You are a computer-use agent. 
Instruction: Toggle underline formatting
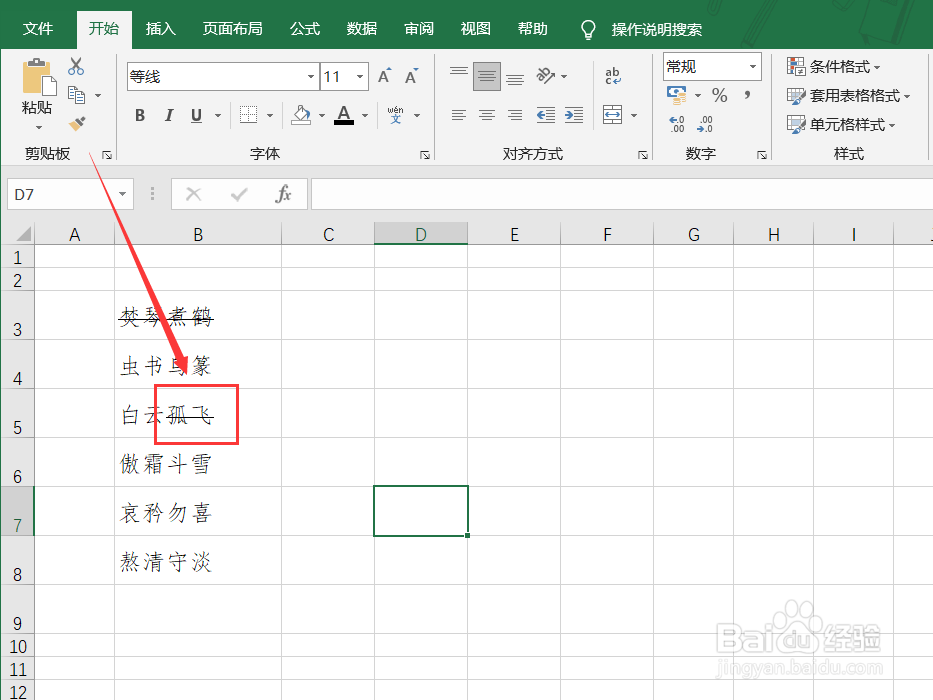click(x=196, y=115)
